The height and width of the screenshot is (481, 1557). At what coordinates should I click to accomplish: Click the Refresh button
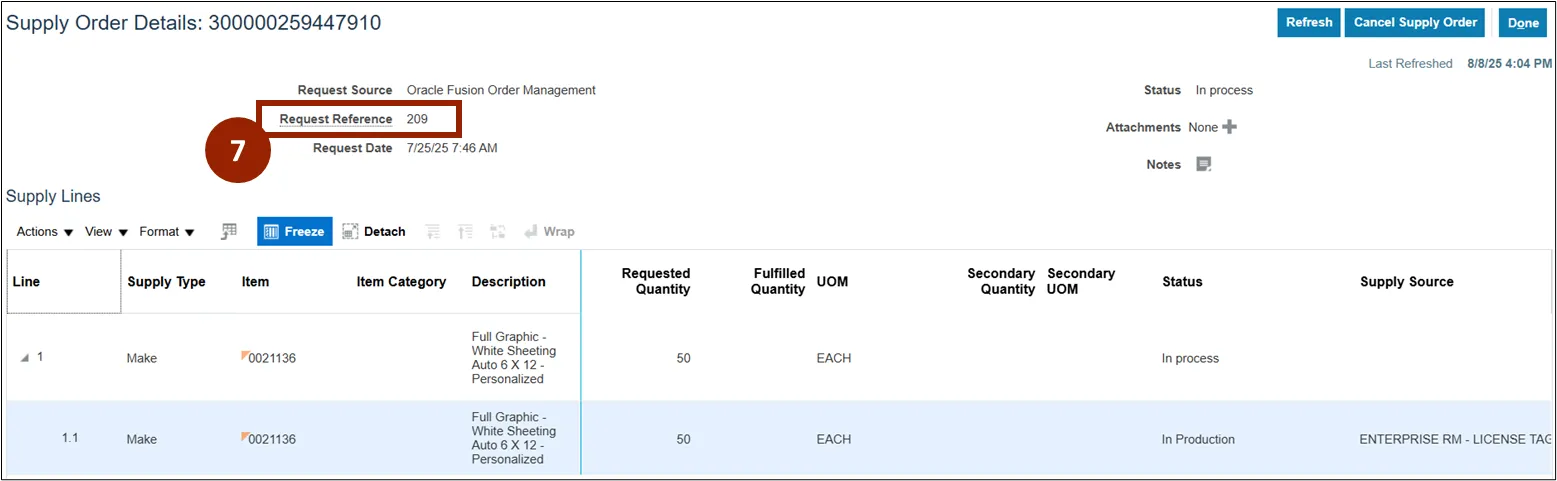tap(1308, 22)
